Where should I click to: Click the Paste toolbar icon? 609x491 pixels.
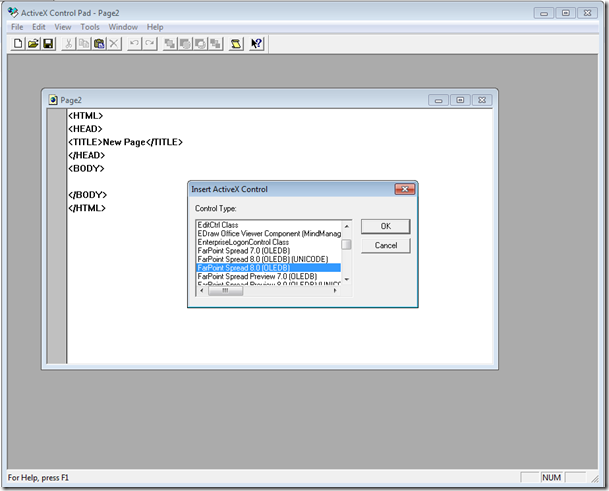click(99, 44)
